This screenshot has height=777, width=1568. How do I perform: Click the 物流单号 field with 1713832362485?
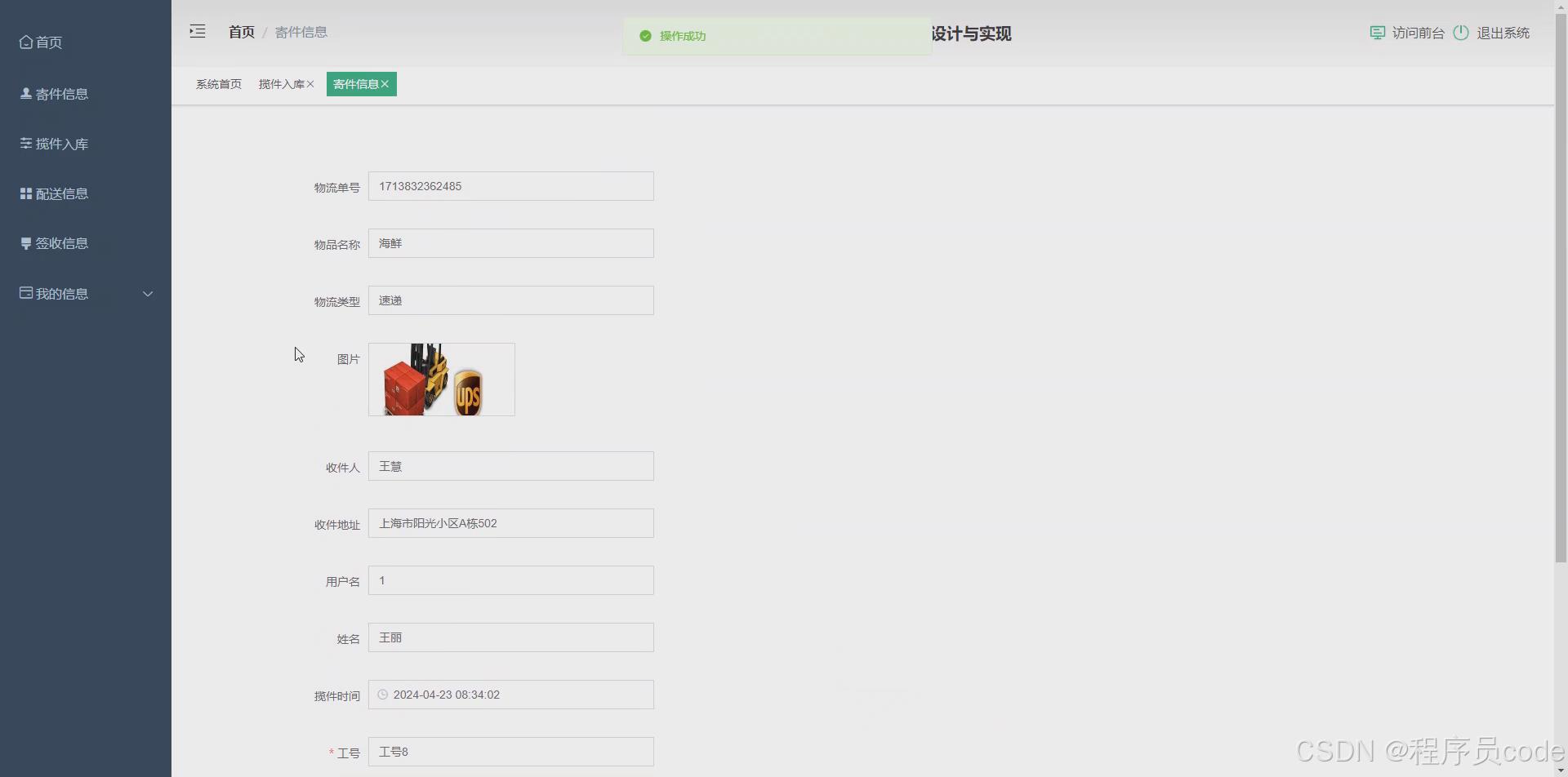511,186
